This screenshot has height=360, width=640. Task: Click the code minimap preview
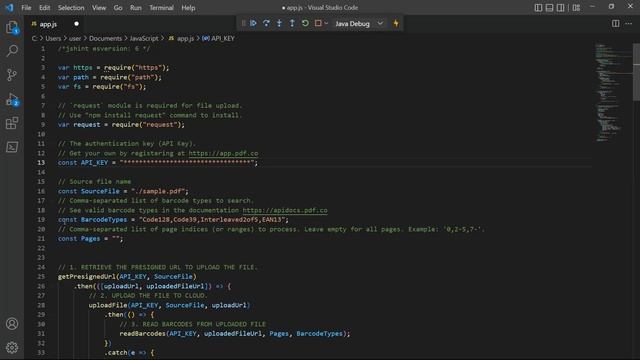pos(611,92)
